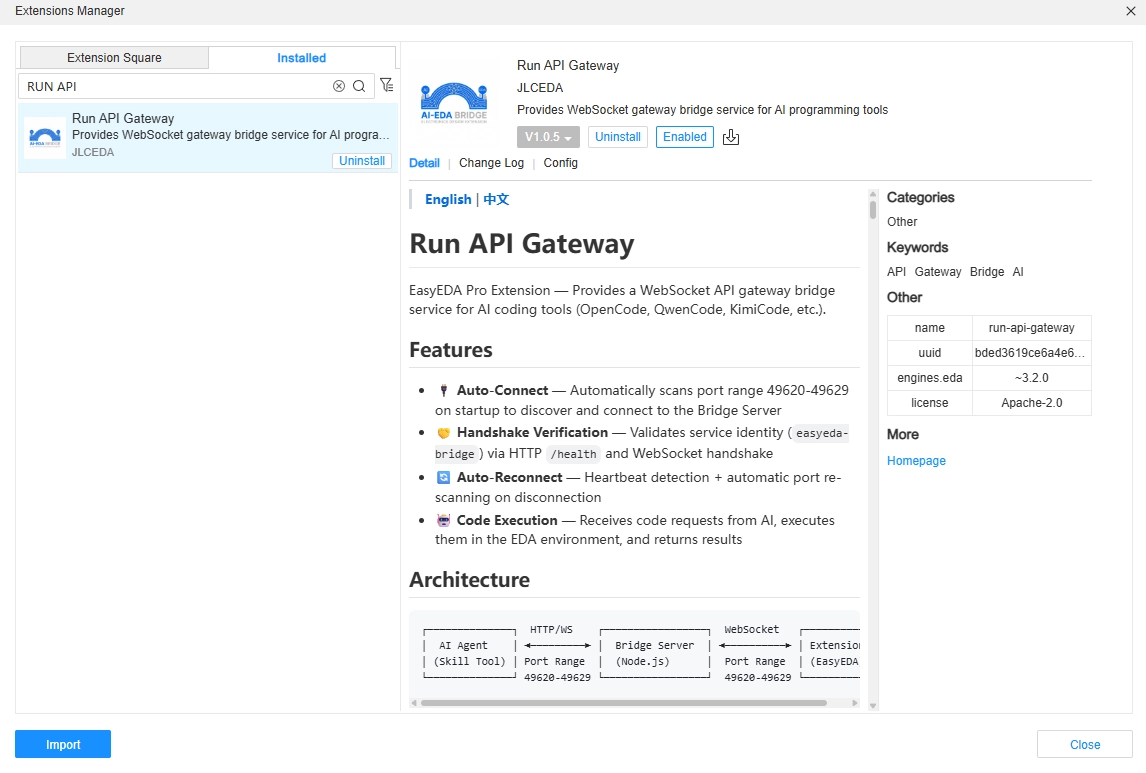The image size is (1146, 773).
Task: Click the 'Gateway' keyword
Action: [x=938, y=272]
